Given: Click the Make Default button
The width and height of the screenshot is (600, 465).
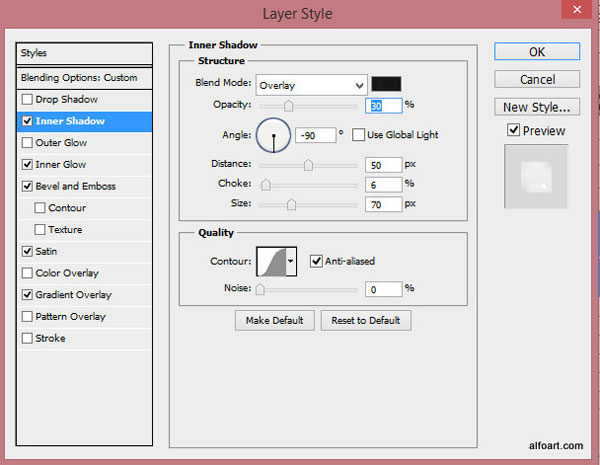Looking at the screenshot, I should pos(275,320).
